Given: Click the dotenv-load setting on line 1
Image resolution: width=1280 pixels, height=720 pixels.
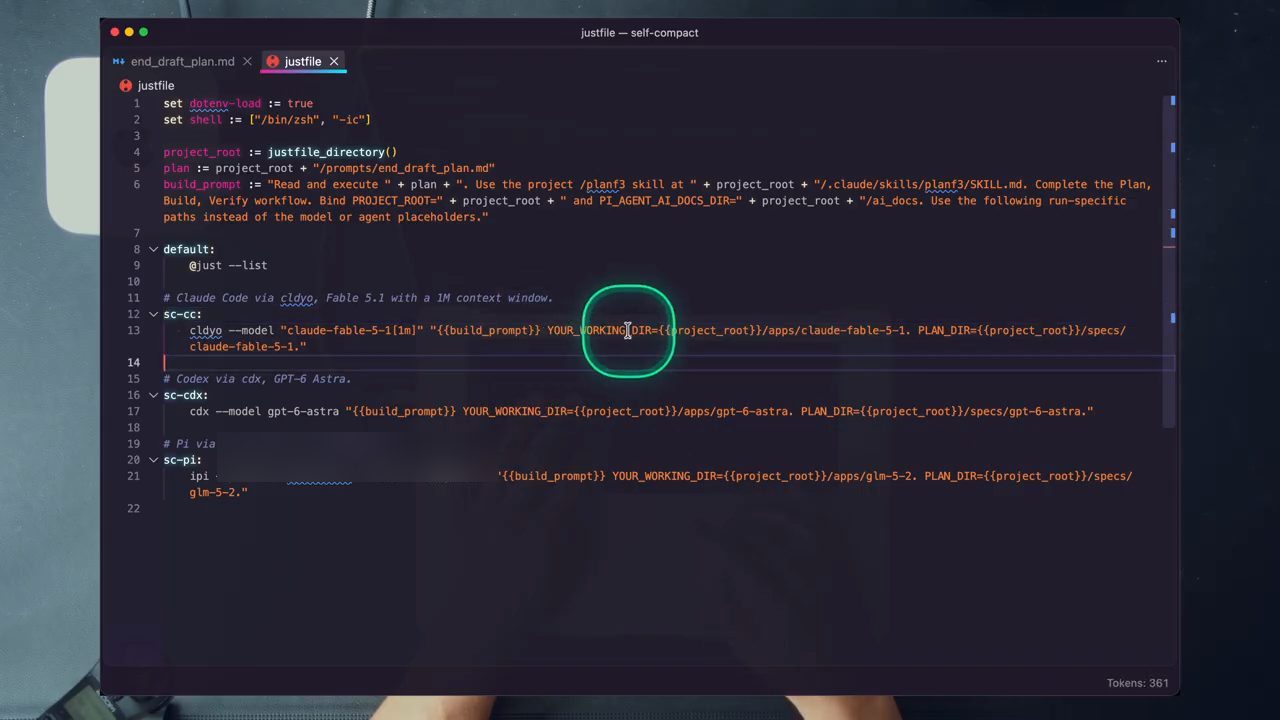Looking at the screenshot, I should [x=225, y=103].
